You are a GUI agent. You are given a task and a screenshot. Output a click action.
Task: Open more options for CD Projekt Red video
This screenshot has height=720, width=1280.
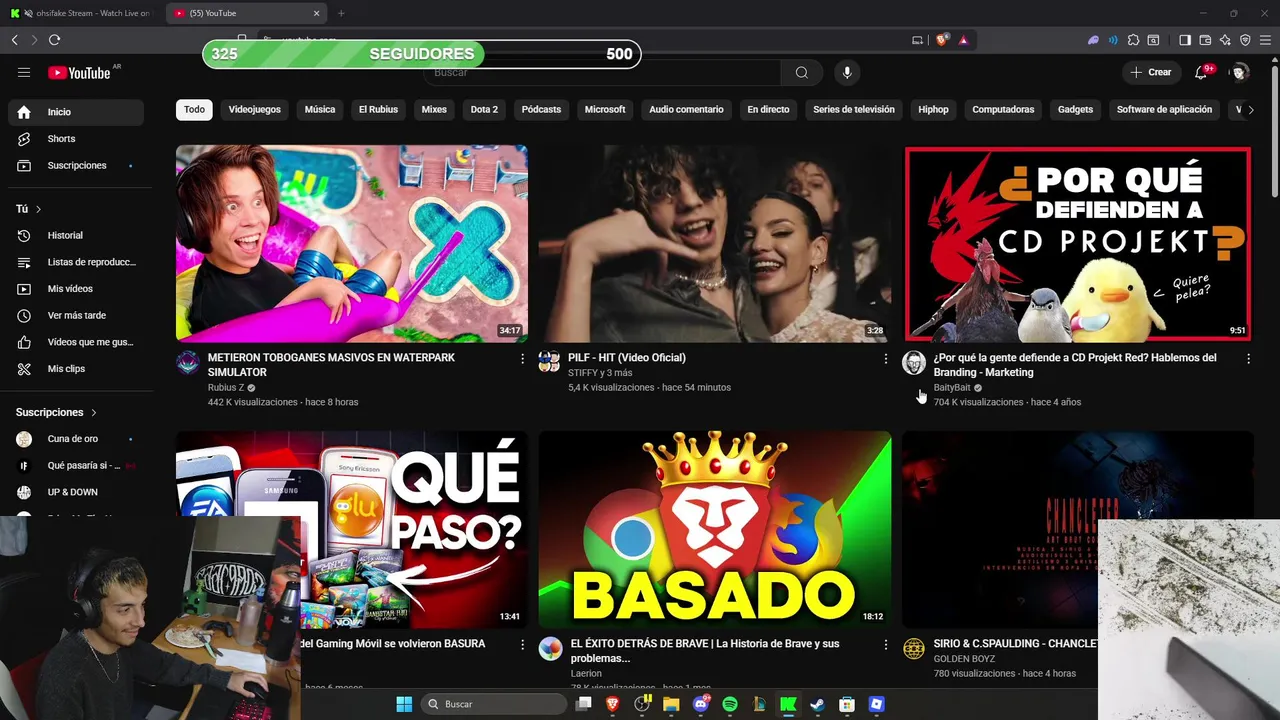[1248, 358]
